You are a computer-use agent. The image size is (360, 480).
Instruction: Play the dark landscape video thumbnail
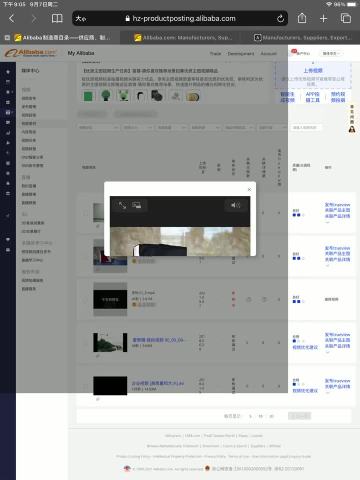pos(110,342)
